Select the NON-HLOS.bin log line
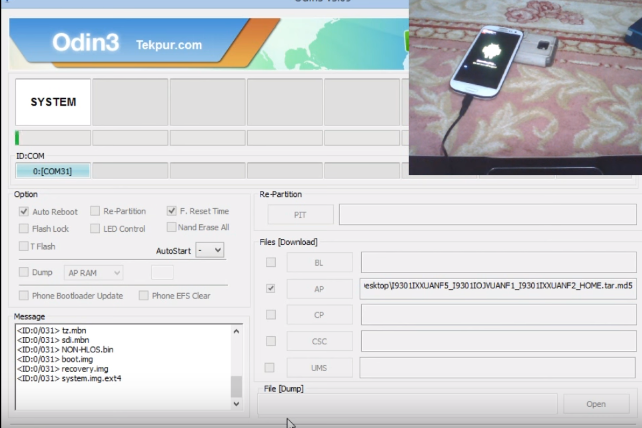Screen dimensions: 642x428 click(65, 349)
